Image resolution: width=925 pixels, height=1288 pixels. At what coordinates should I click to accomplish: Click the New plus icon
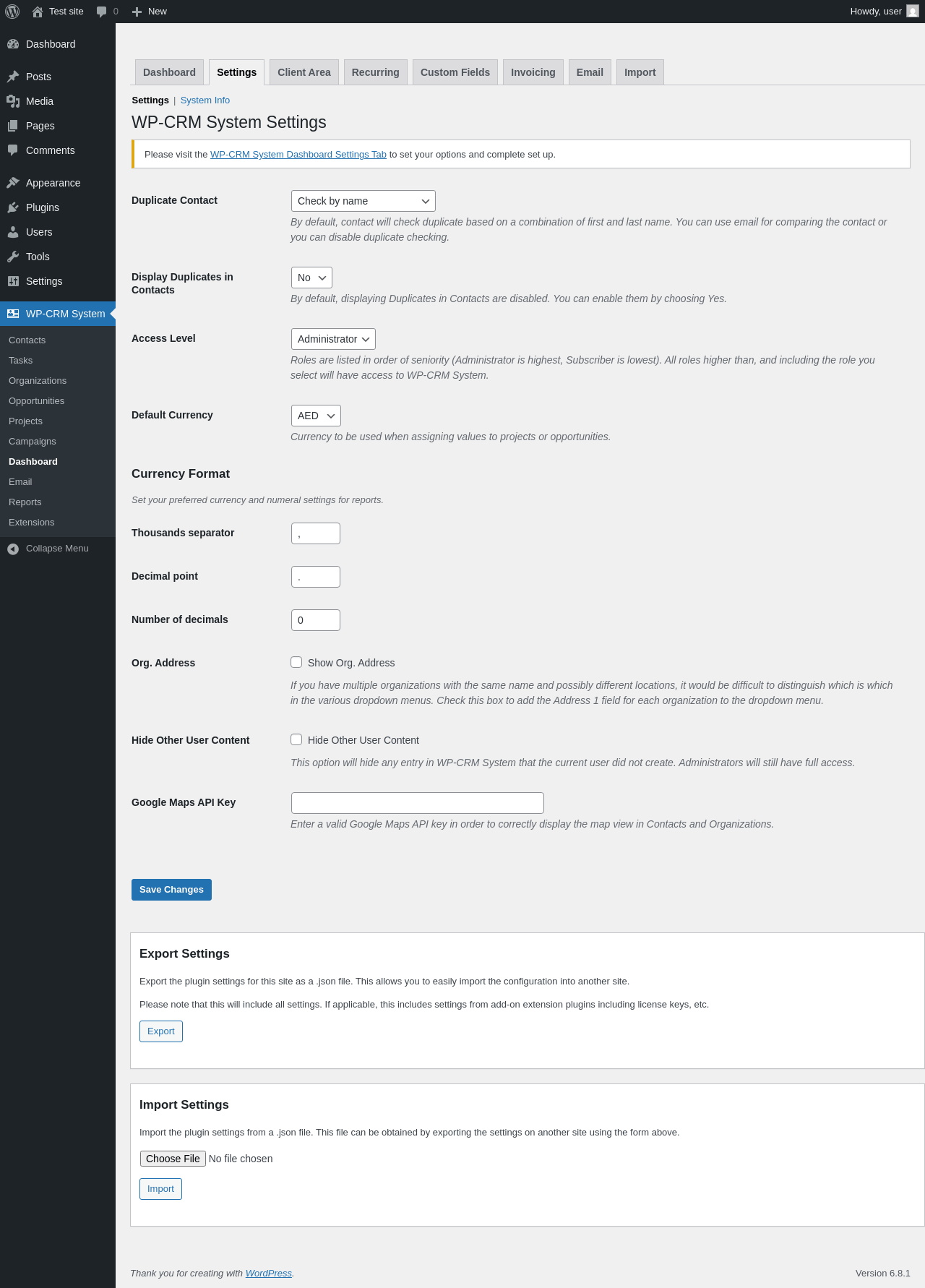[x=137, y=12]
